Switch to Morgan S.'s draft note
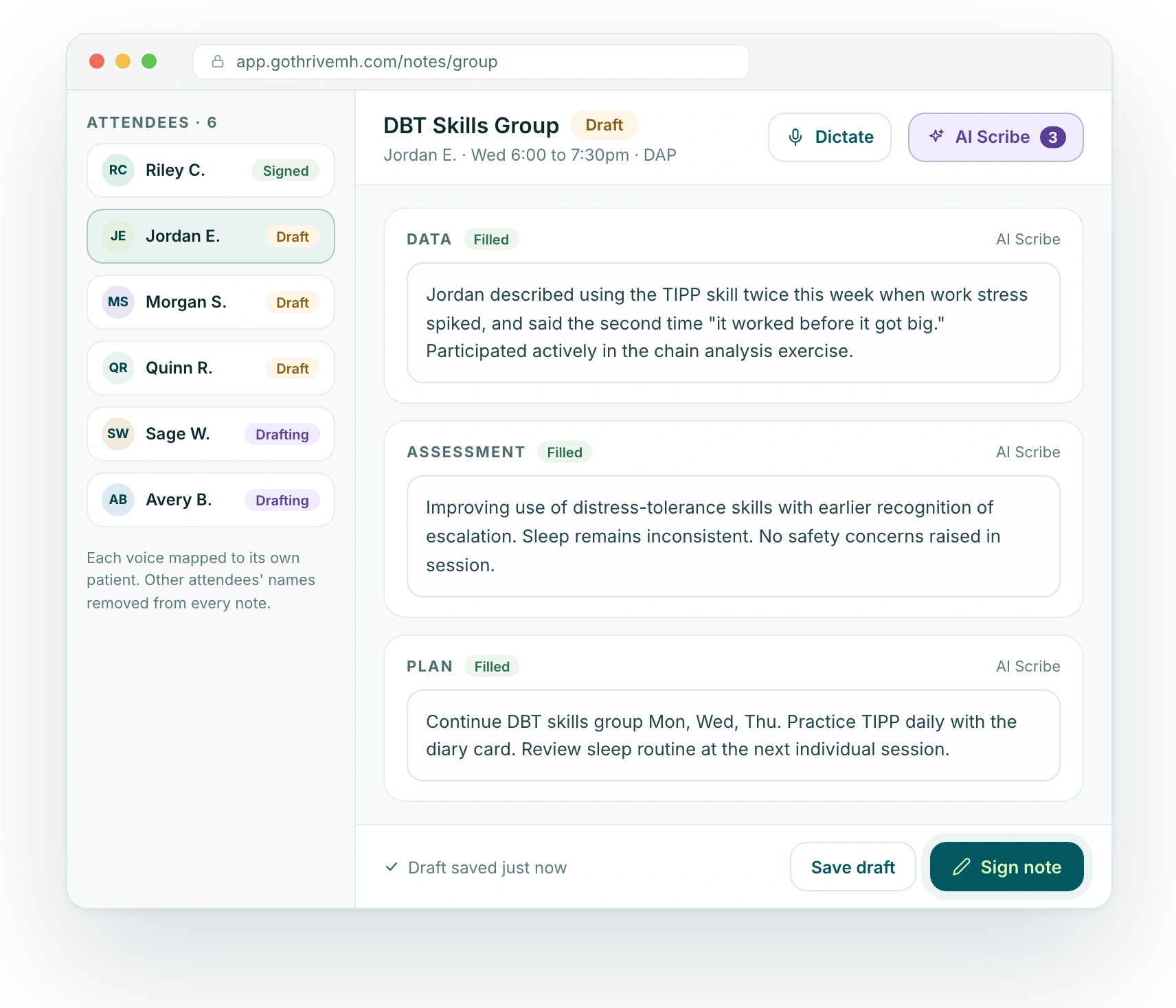Image resolution: width=1176 pixels, height=1008 pixels. [211, 302]
